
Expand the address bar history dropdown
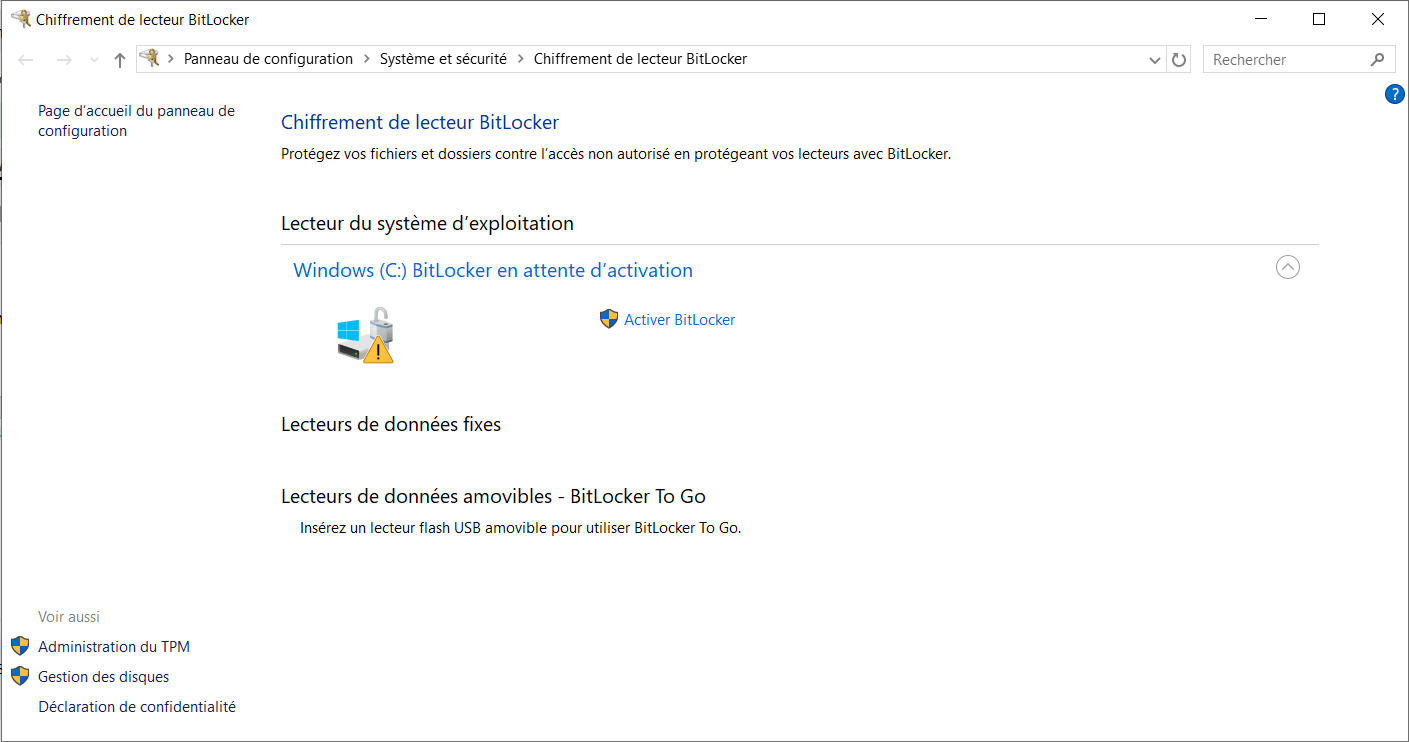1156,60
